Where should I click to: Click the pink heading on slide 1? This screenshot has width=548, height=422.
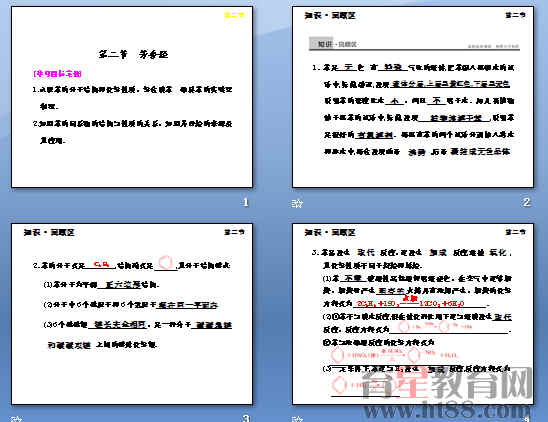coord(57,74)
